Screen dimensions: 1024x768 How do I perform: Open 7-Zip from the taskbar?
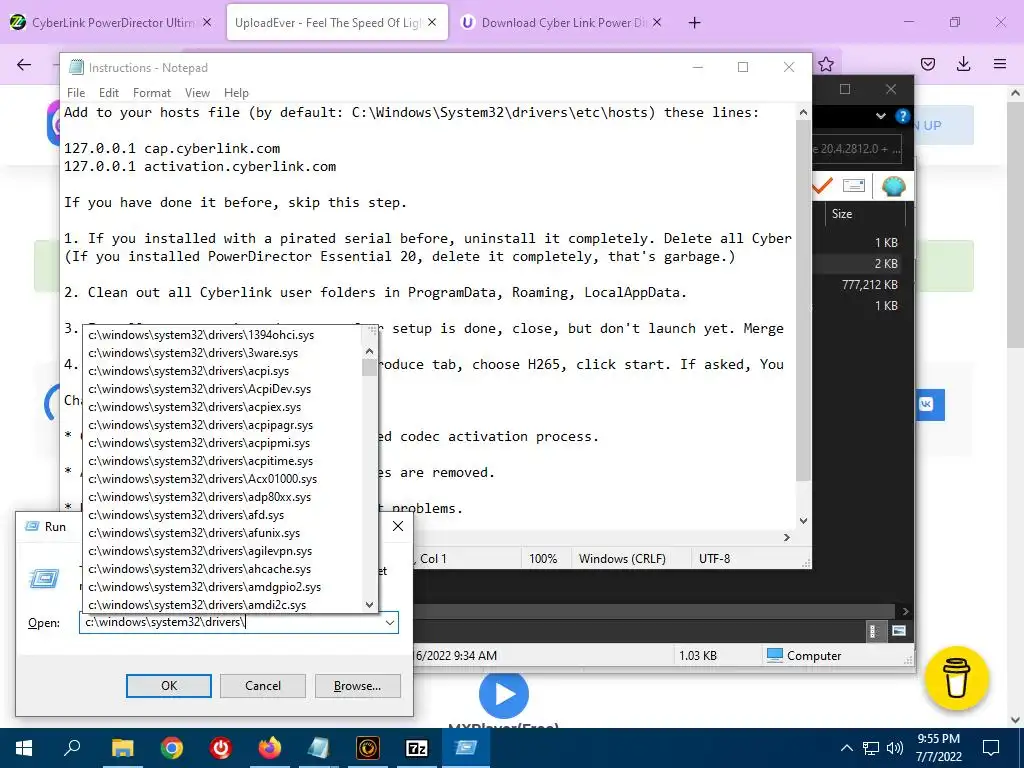click(417, 748)
